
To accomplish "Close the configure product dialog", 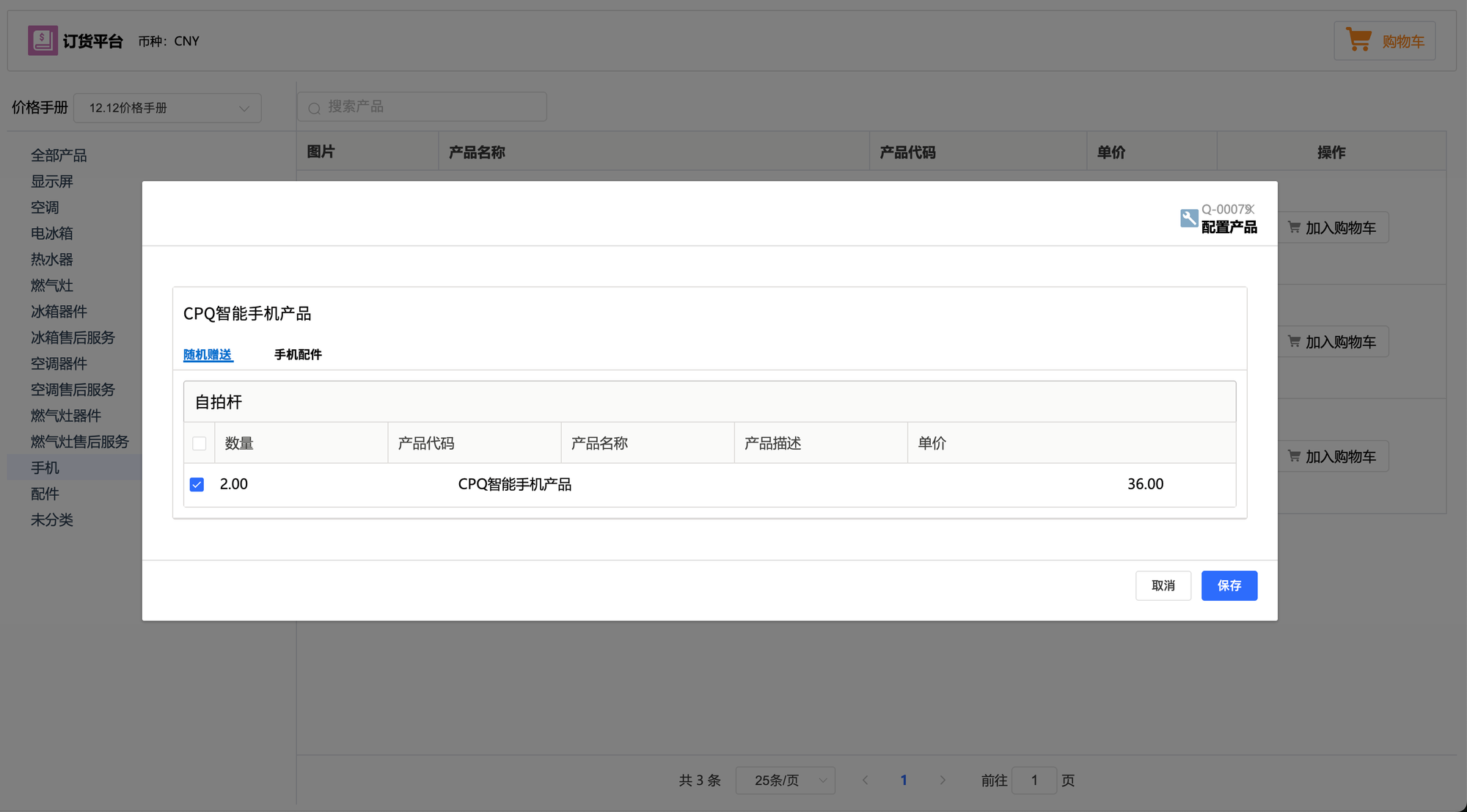I will tap(1250, 209).
